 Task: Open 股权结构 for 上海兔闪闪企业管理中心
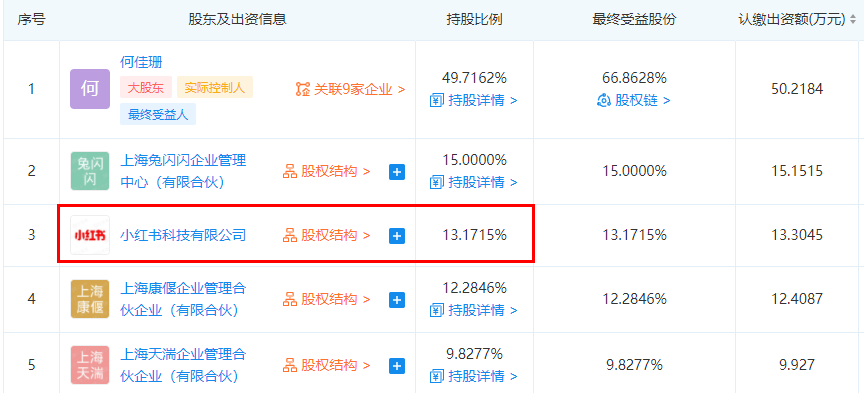327,171
